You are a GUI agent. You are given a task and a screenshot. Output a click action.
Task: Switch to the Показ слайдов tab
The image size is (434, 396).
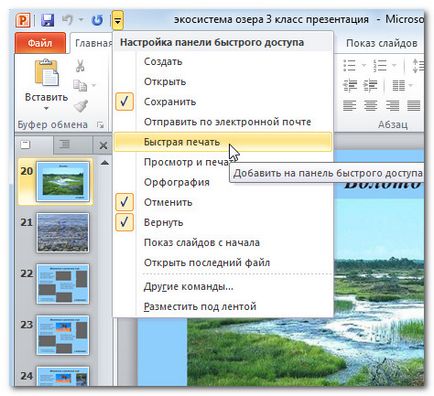coord(382,43)
